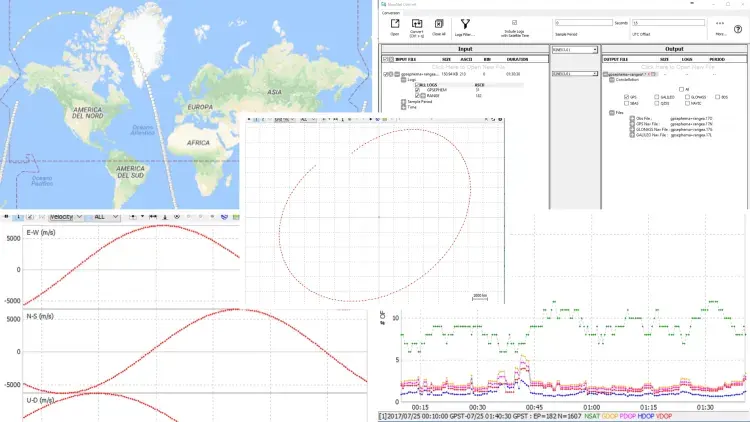Select the highlighted solution 1 button in the Velocity toolbar
The image size is (750, 422).
[18, 217]
